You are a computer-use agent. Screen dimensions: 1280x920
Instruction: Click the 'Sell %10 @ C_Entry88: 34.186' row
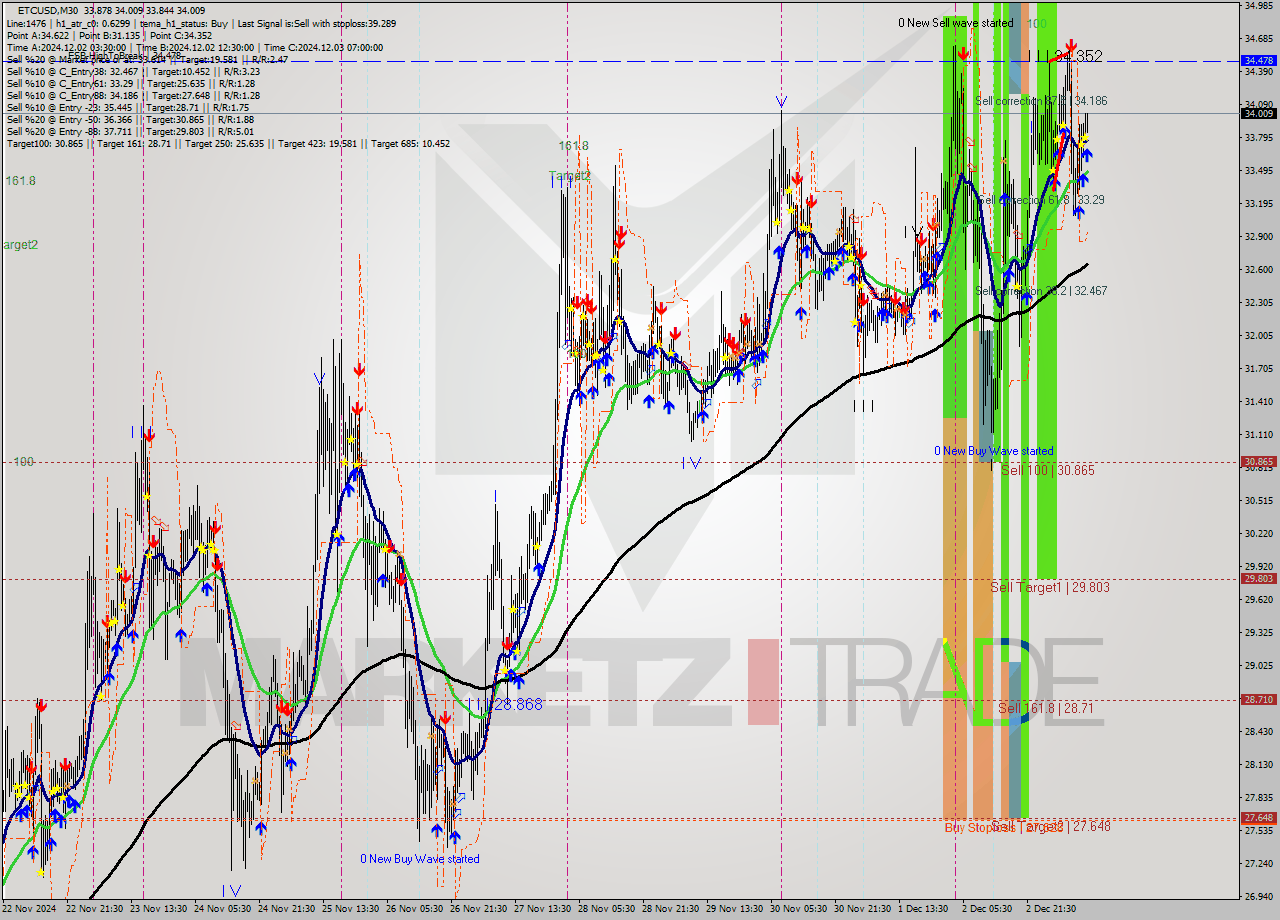point(133,96)
